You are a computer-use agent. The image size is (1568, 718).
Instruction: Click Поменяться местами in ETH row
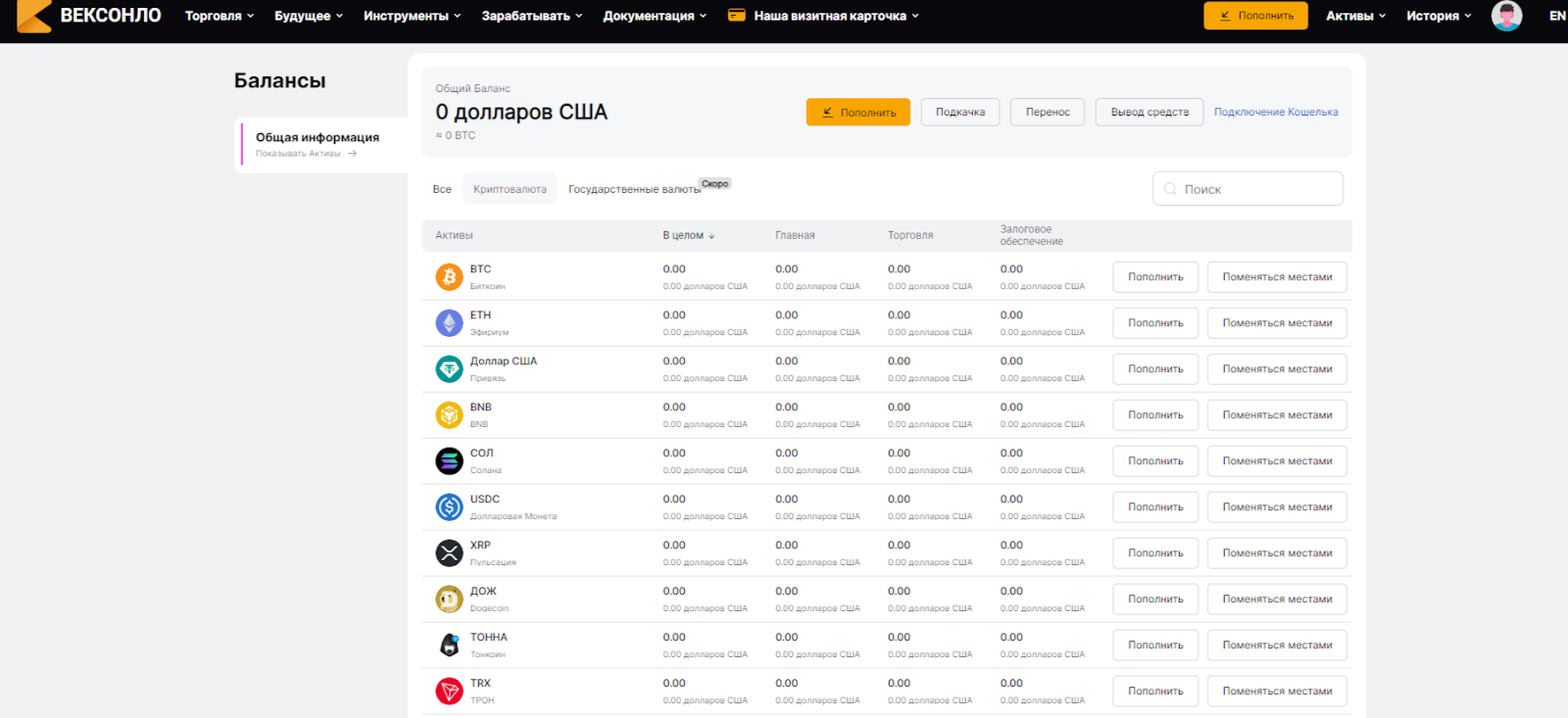(1277, 323)
